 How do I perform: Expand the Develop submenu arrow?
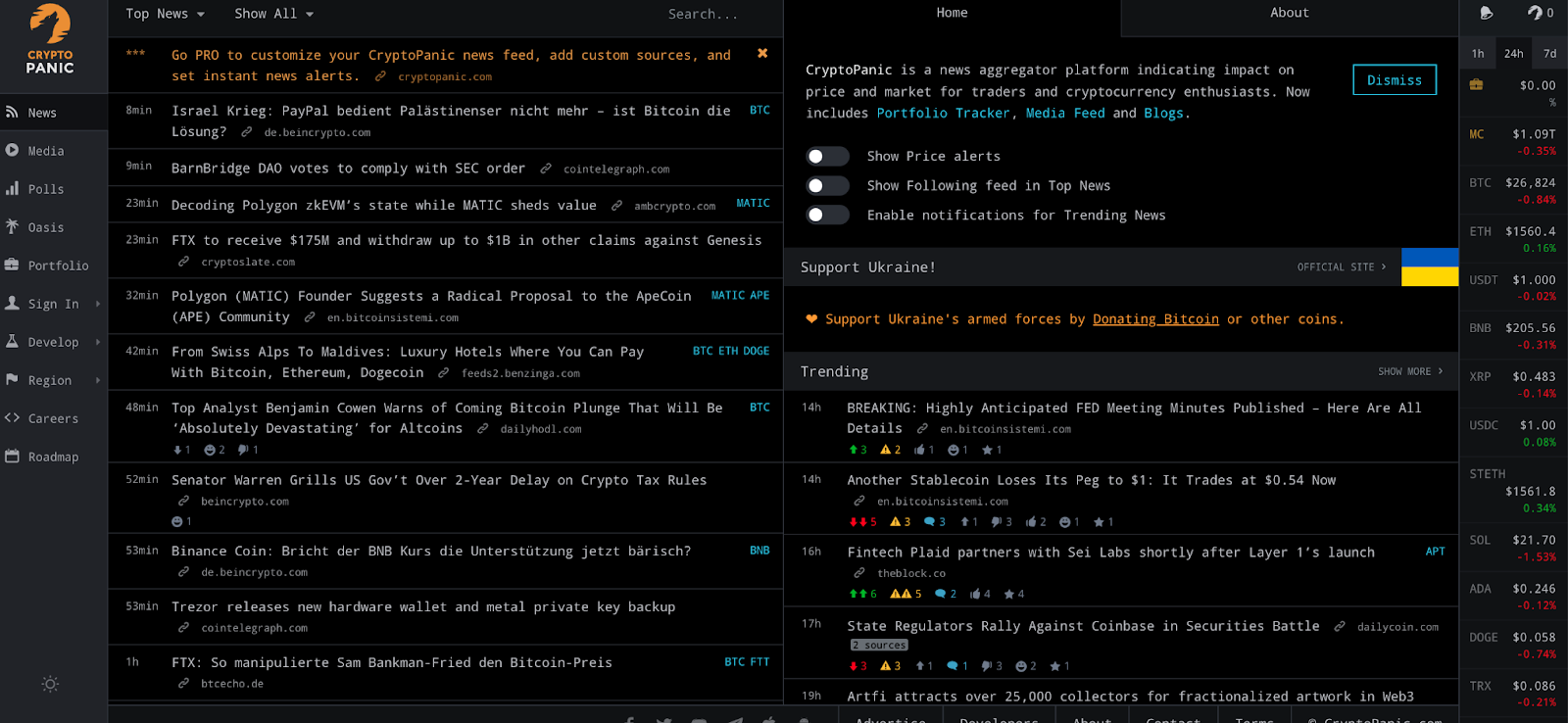point(98,342)
